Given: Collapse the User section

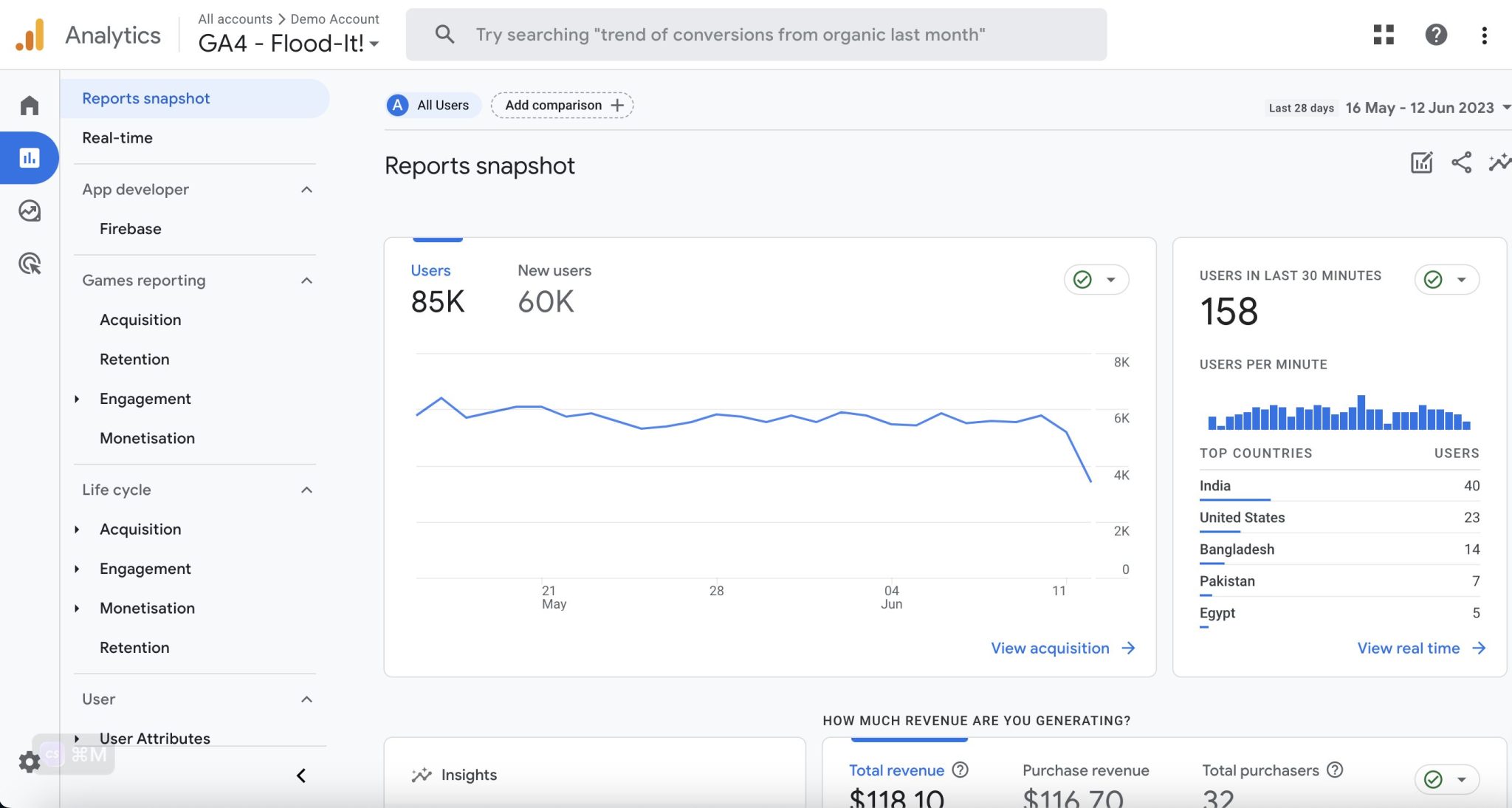Looking at the screenshot, I should (x=307, y=699).
